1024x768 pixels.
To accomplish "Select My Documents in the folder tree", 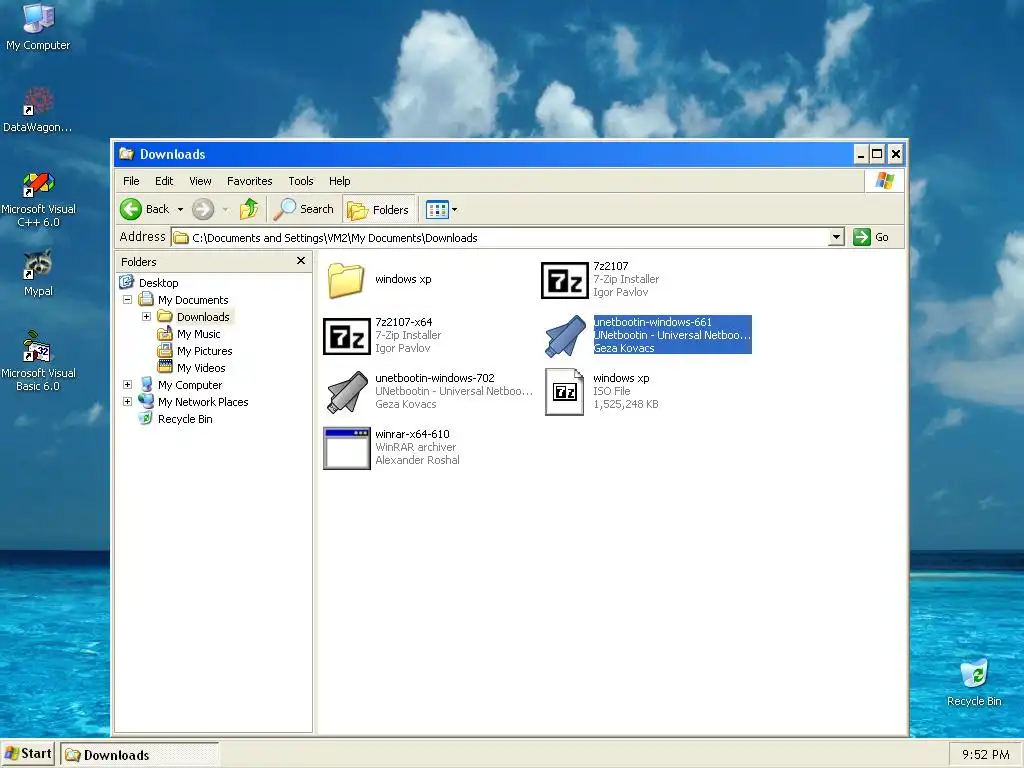I will tap(193, 300).
